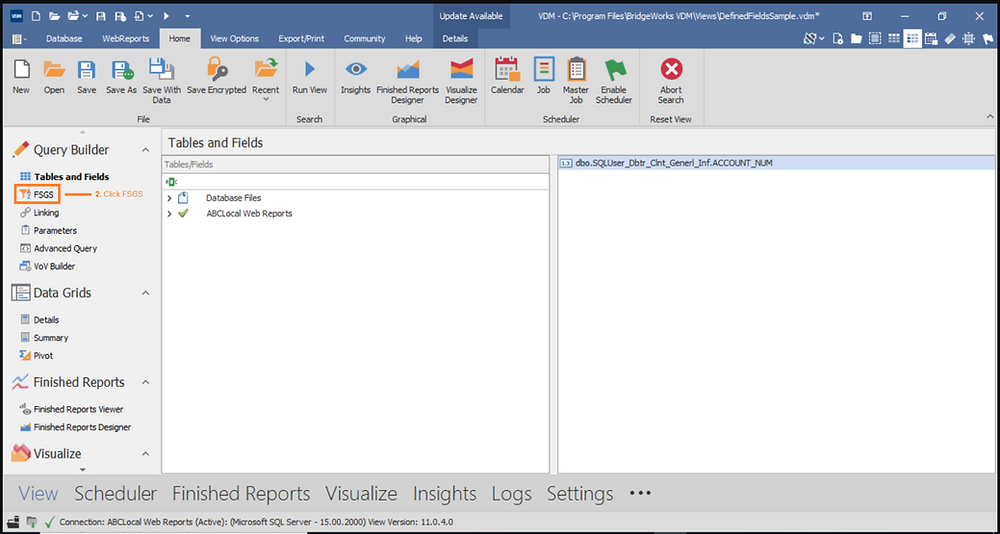Select the Details ribbon tab

click(x=455, y=38)
